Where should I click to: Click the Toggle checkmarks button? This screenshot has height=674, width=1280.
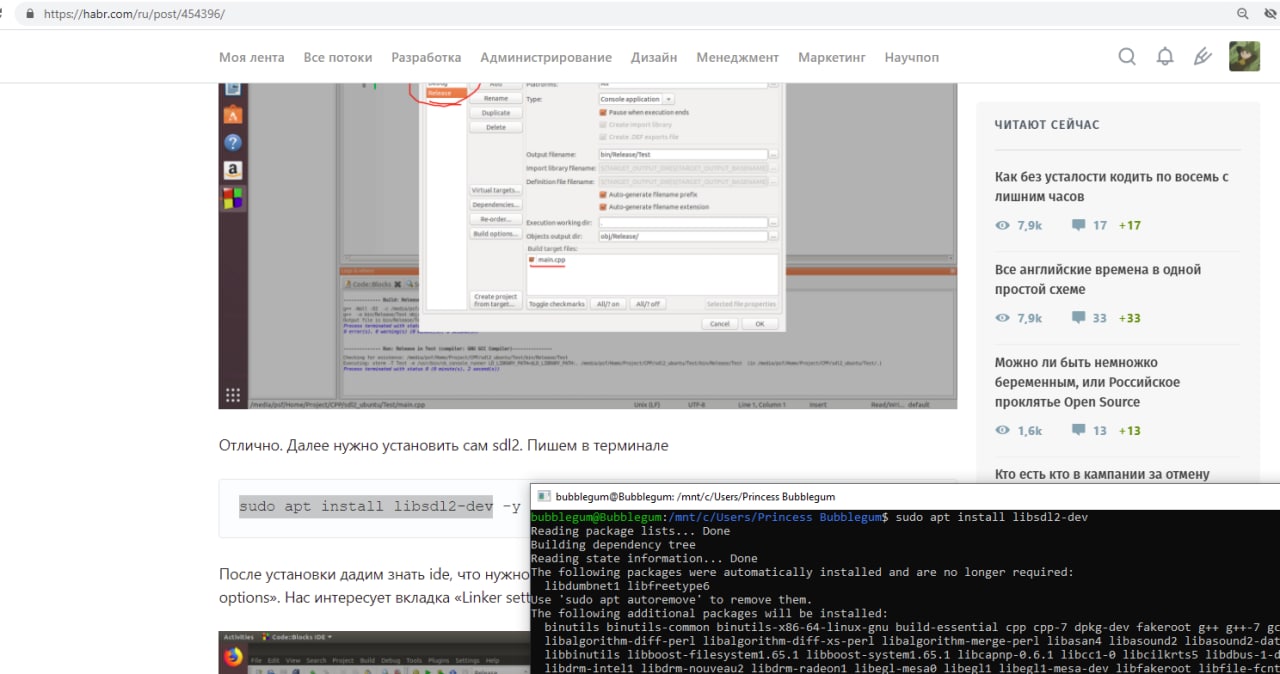point(557,304)
